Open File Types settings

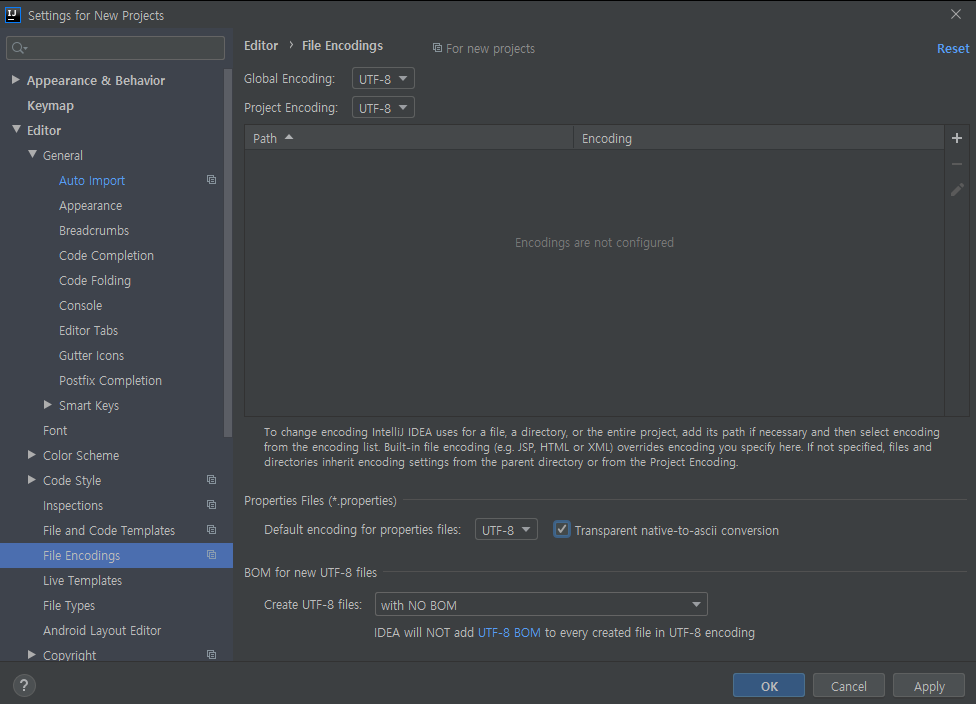coord(69,606)
